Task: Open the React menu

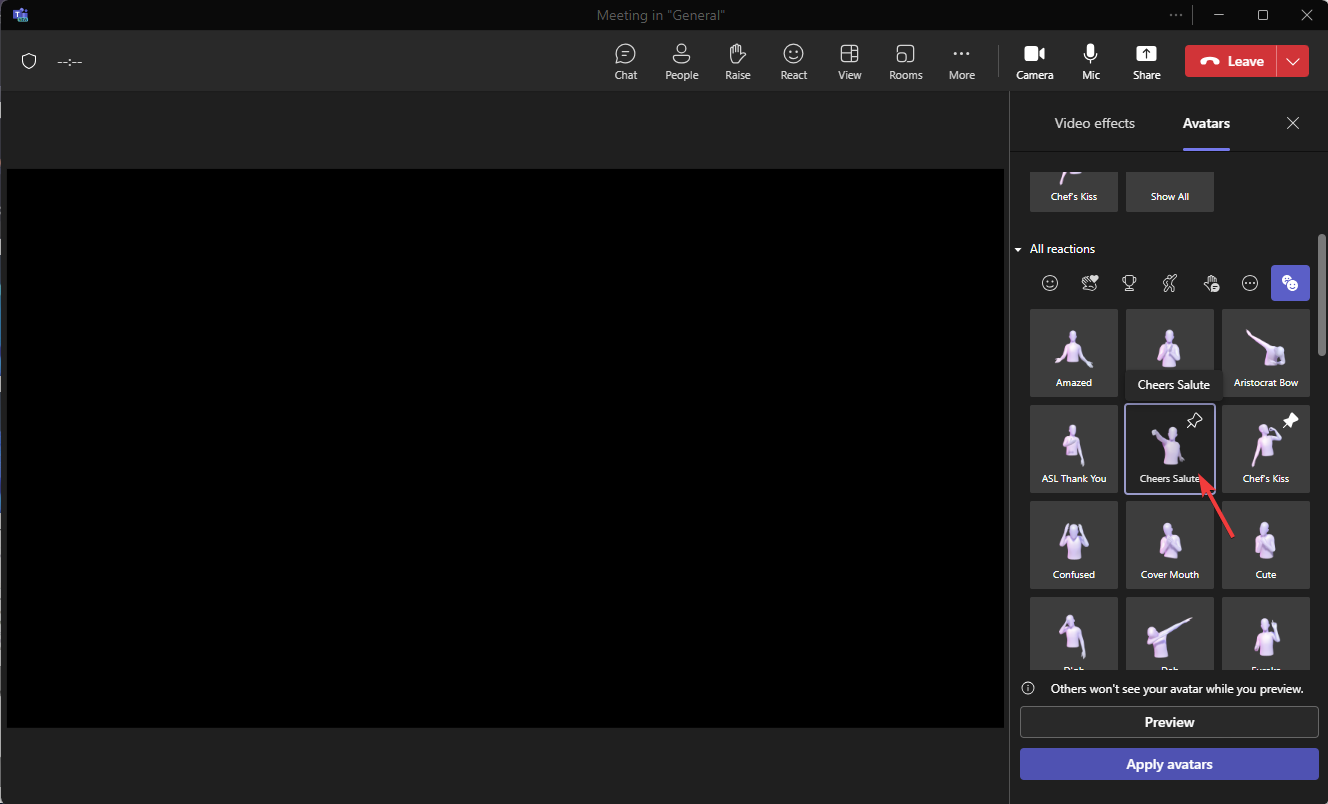Action: coord(794,61)
